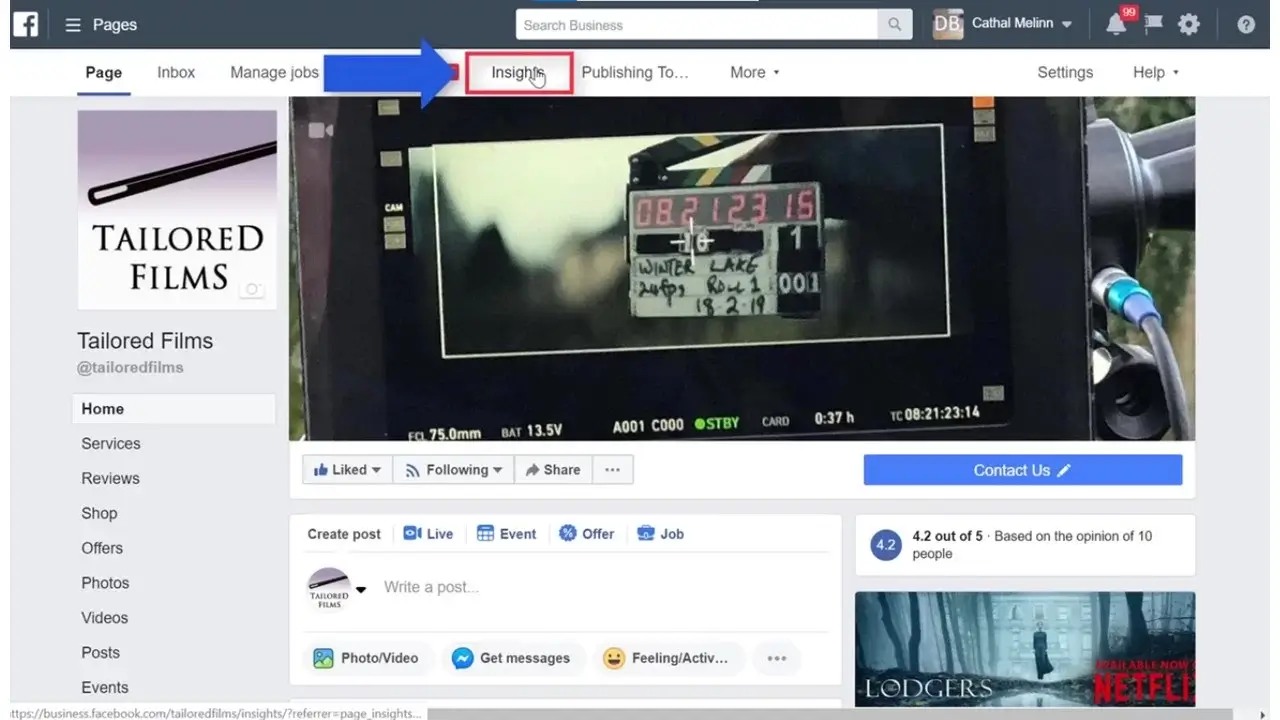Click the video camera icon on cover
The width and height of the screenshot is (1280, 720).
click(x=320, y=130)
